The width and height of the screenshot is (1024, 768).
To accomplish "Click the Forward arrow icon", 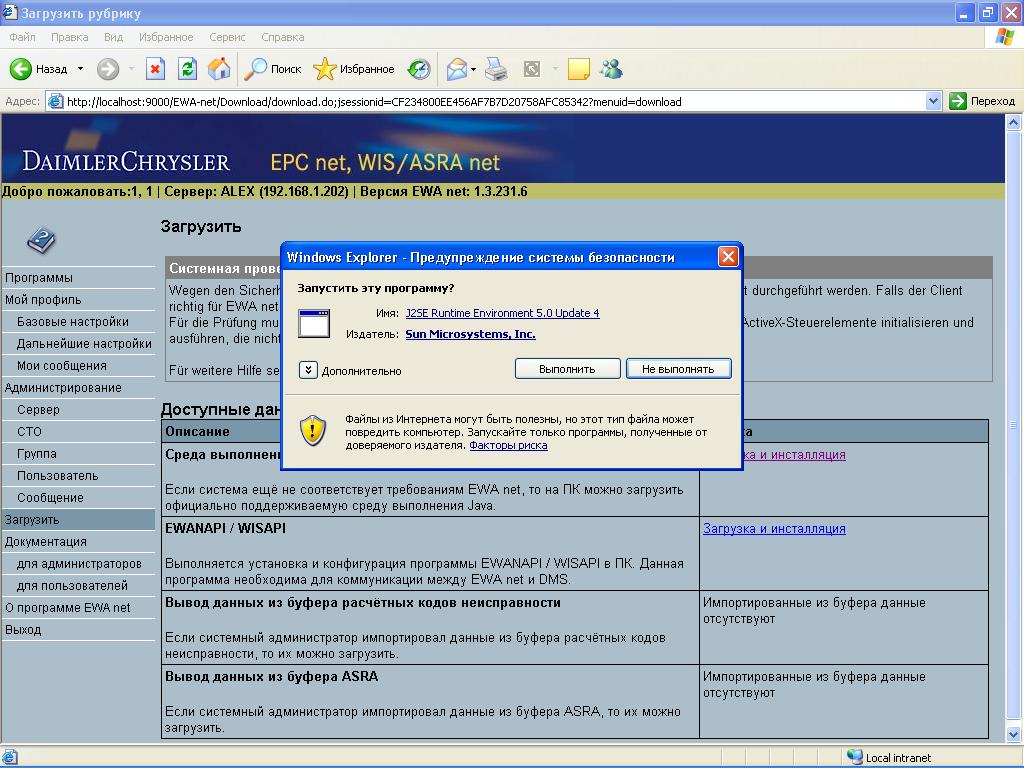I will click(108, 69).
